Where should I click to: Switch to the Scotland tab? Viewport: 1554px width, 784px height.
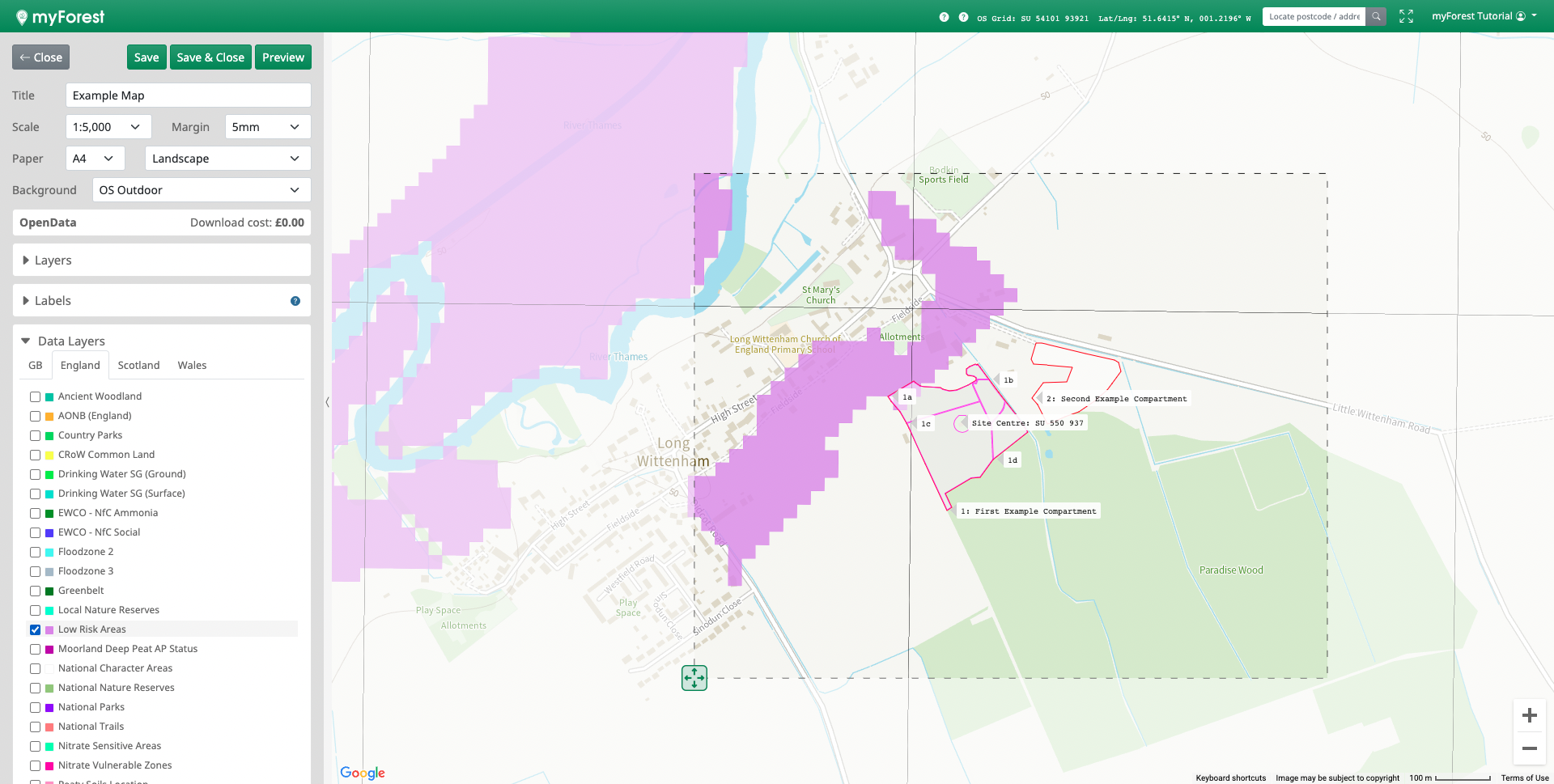click(x=138, y=366)
